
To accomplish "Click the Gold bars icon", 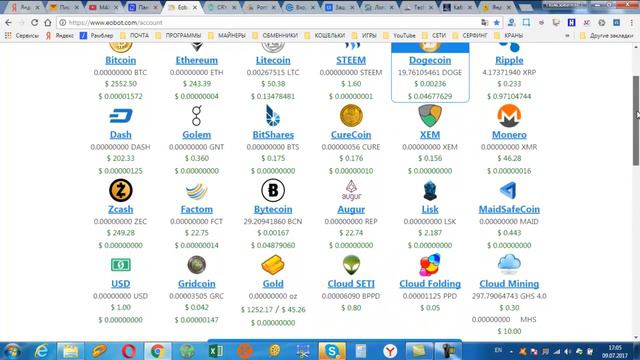I will (x=273, y=265).
